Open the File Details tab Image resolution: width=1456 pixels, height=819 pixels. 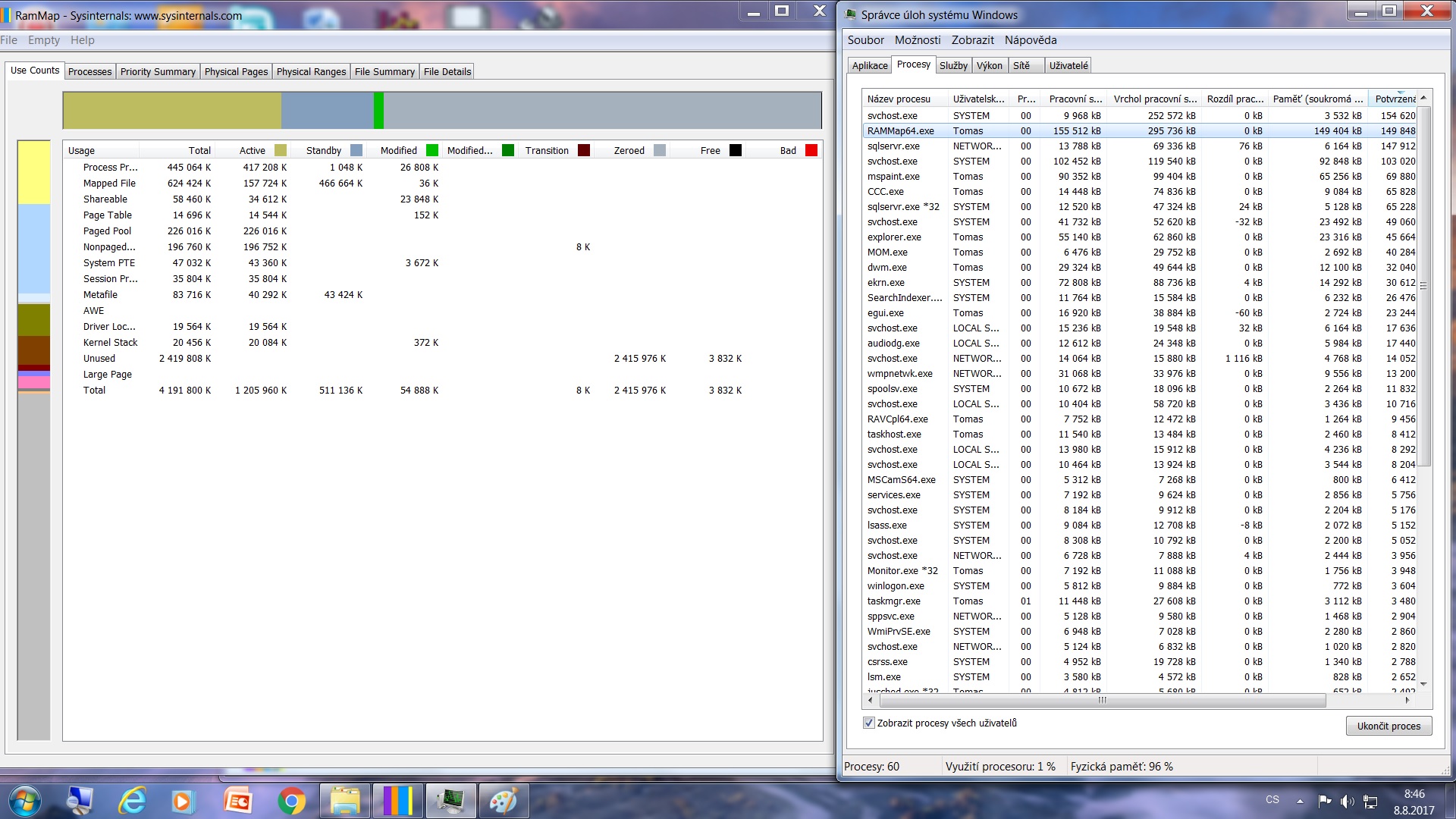[x=447, y=71]
